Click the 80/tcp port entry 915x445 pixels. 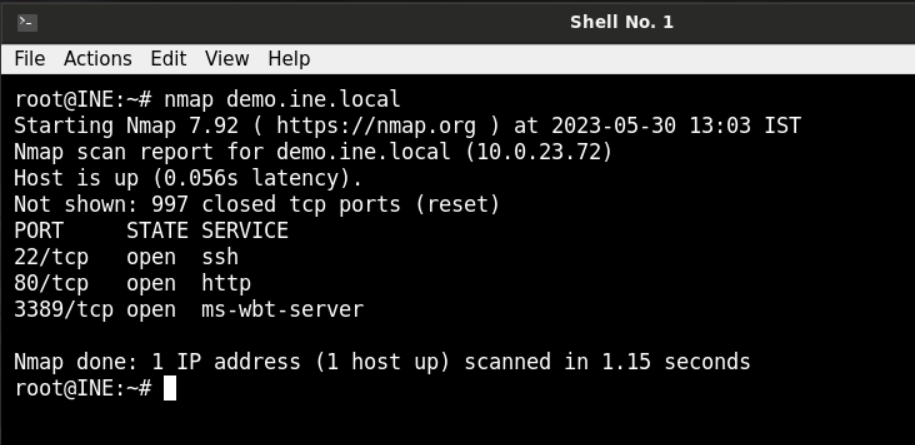click(x=51, y=283)
